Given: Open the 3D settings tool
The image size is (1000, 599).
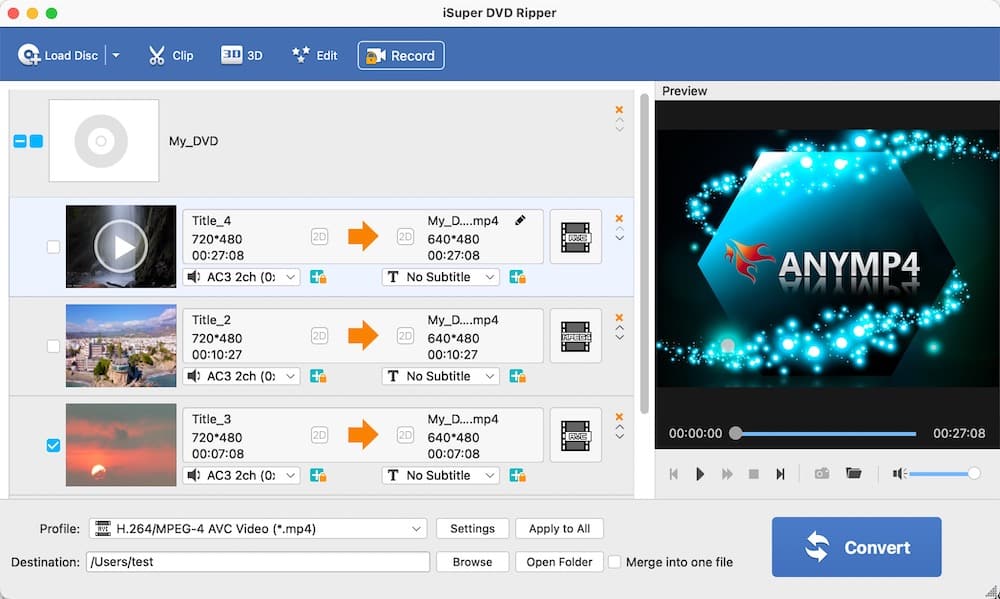Looking at the screenshot, I should 242,55.
